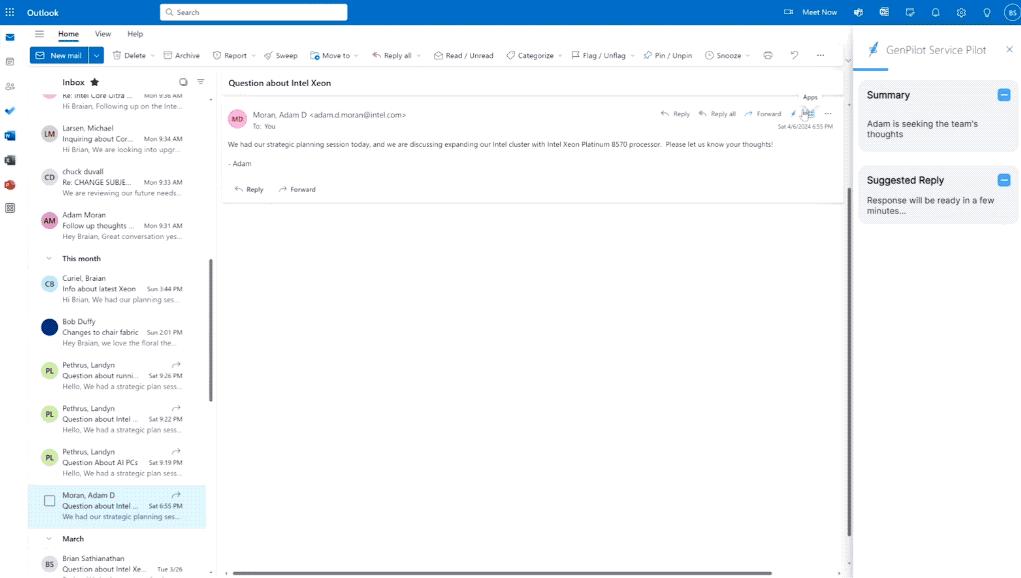Open the inbox filter icon

coord(201,82)
